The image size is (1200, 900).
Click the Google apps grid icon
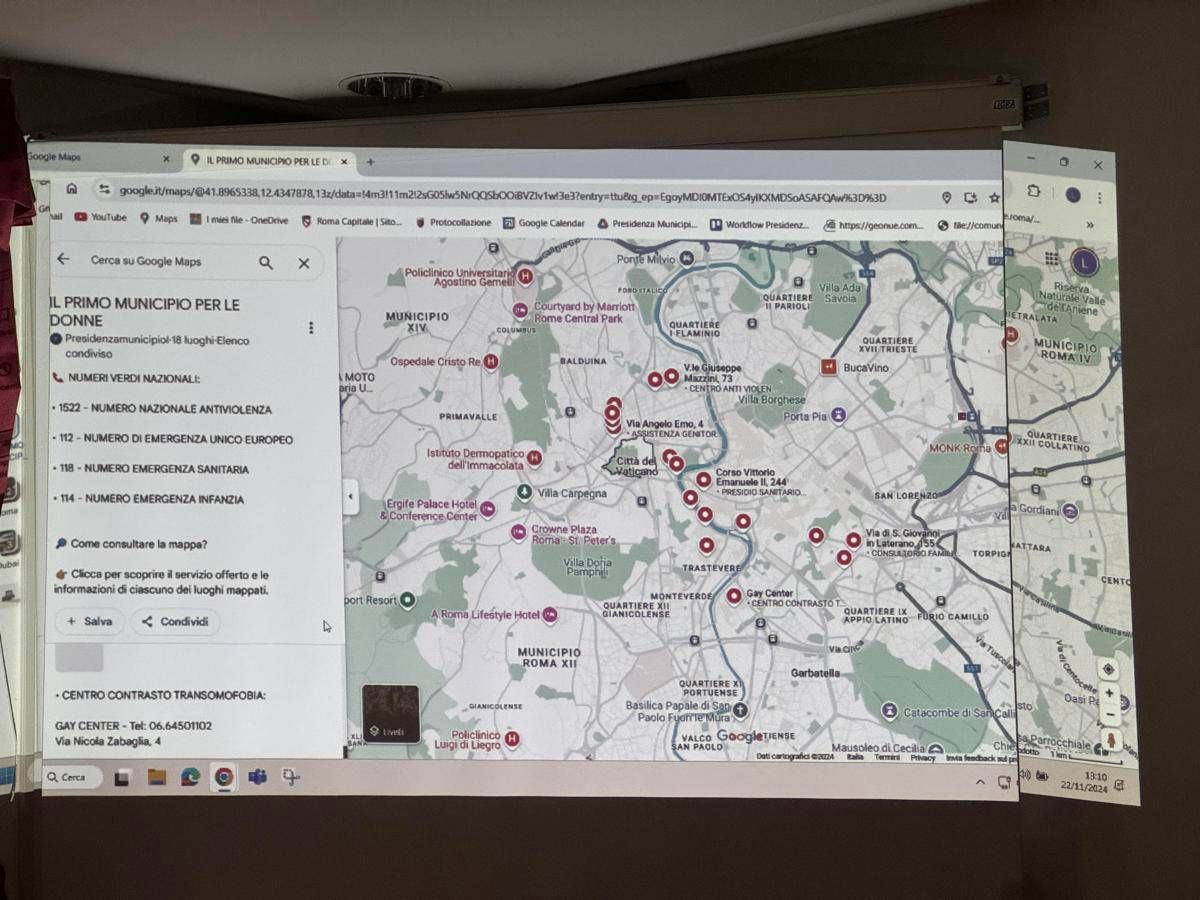(x=1051, y=258)
